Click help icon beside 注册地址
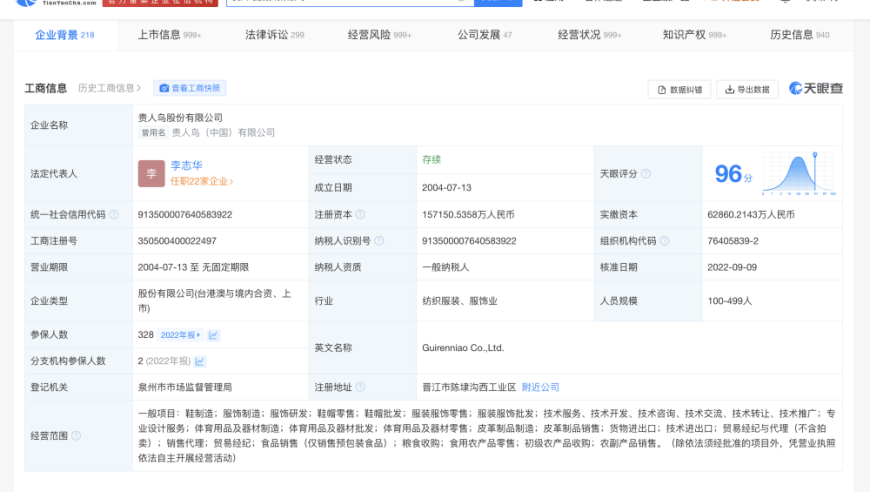Image resolution: width=870 pixels, height=492 pixels. [x=360, y=387]
